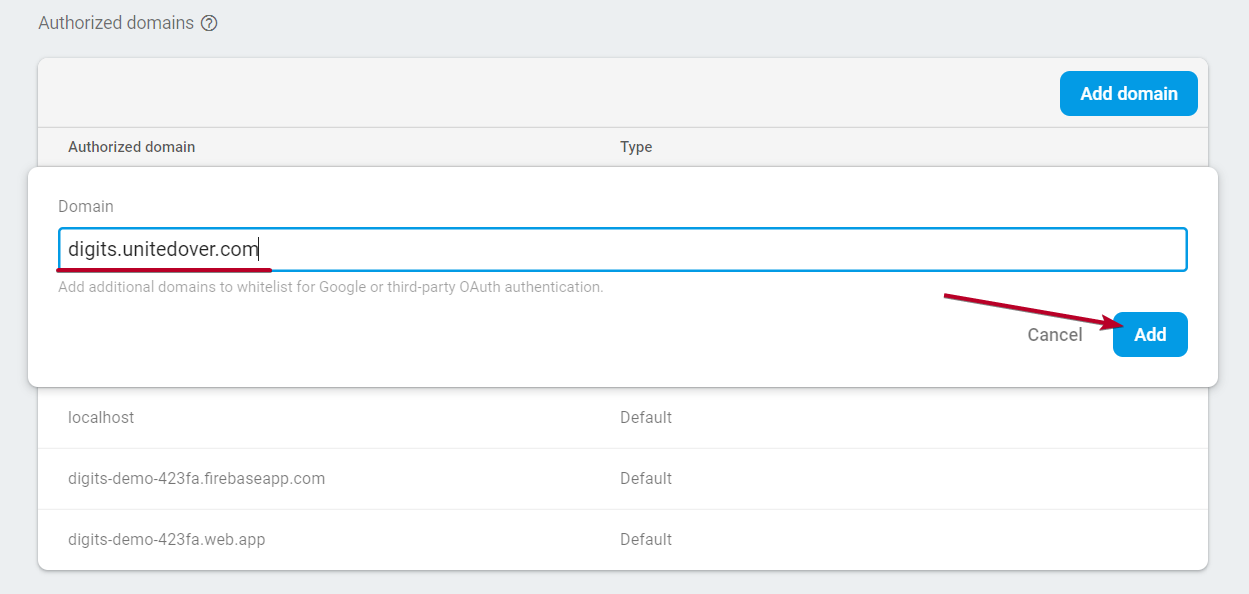This screenshot has width=1249, height=594.
Task: Click Default type in the localhost row
Action: [646, 417]
